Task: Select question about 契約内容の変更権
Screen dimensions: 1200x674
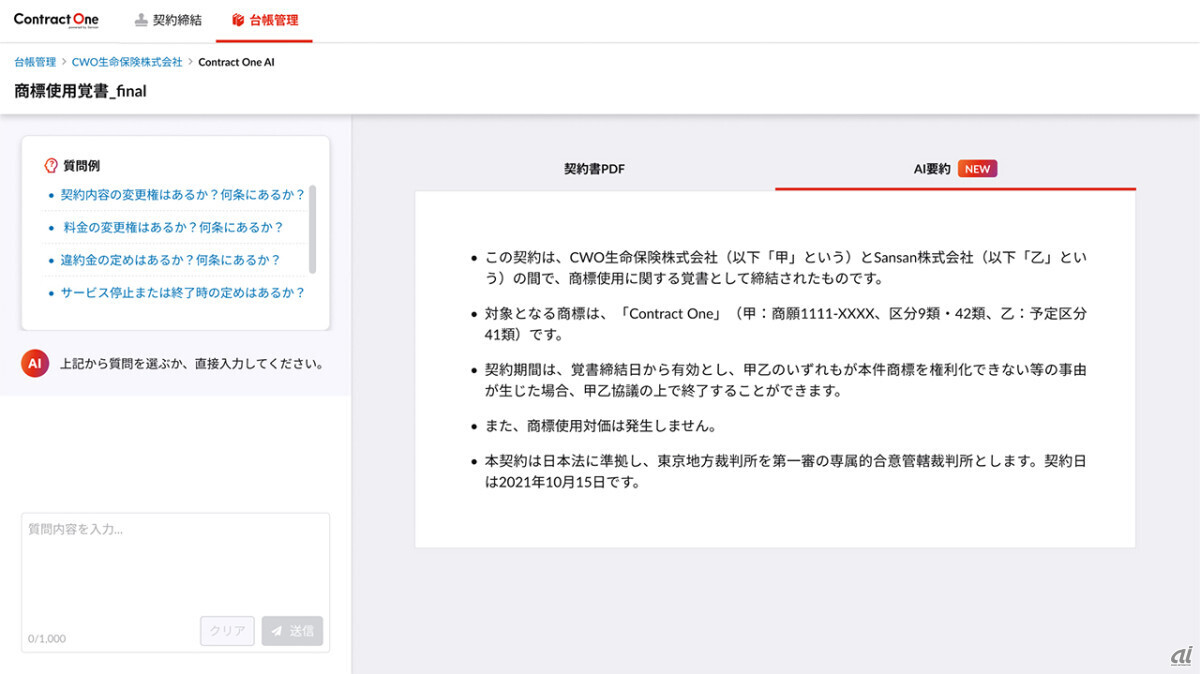Action: click(x=182, y=194)
